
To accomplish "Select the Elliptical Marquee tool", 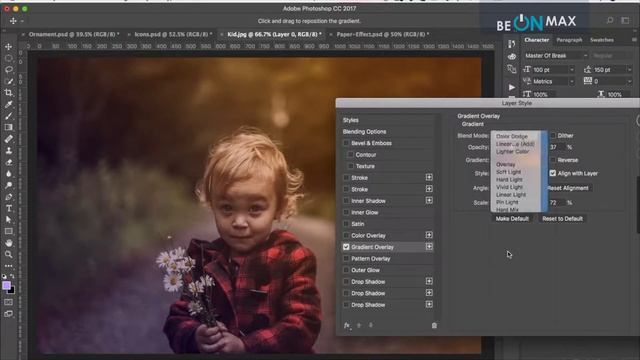I will point(9,58).
